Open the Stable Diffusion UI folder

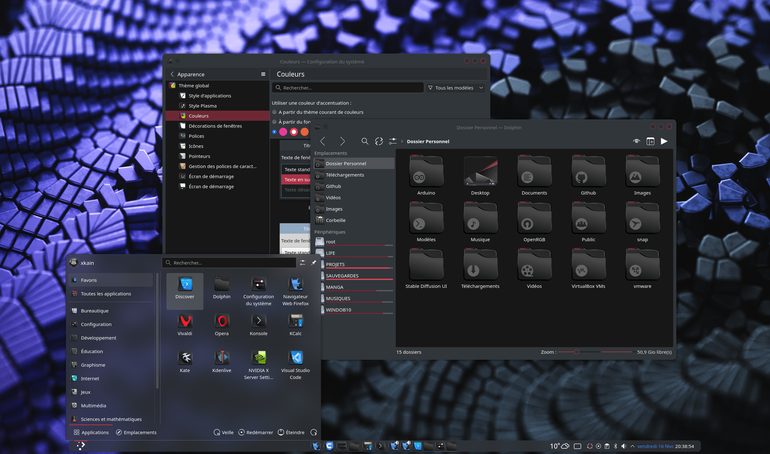click(x=426, y=269)
